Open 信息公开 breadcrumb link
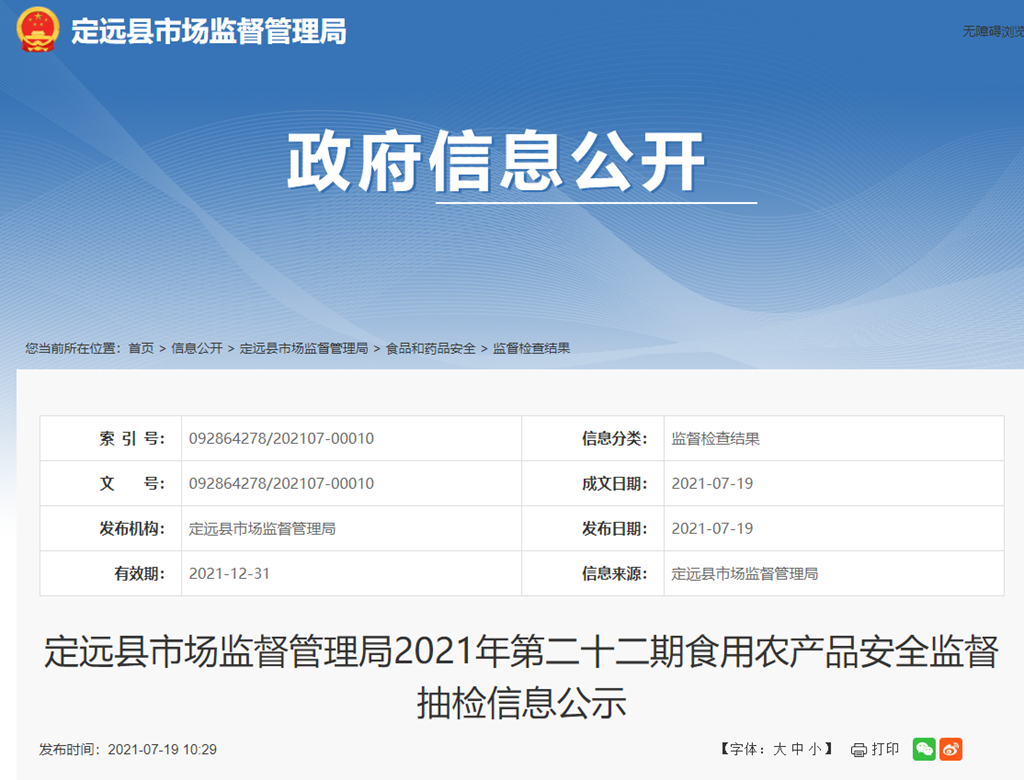Viewport: 1024px width, 780px height. (x=197, y=348)
